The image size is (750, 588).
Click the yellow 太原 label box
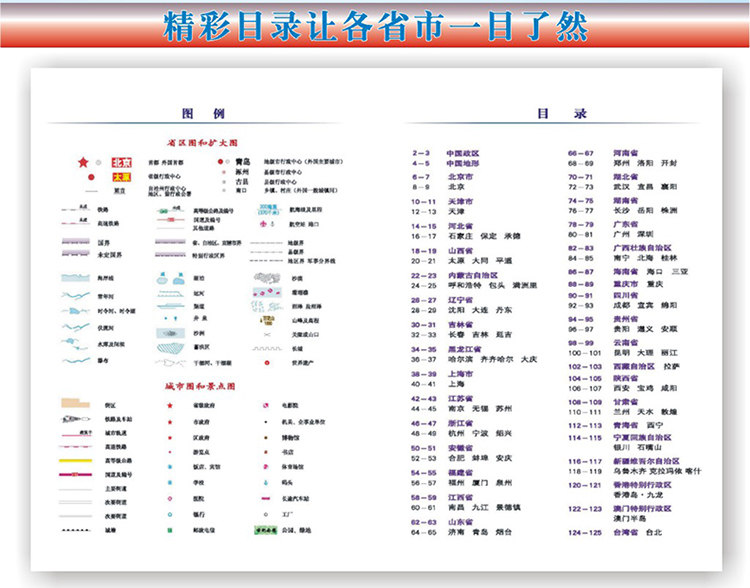121,177
